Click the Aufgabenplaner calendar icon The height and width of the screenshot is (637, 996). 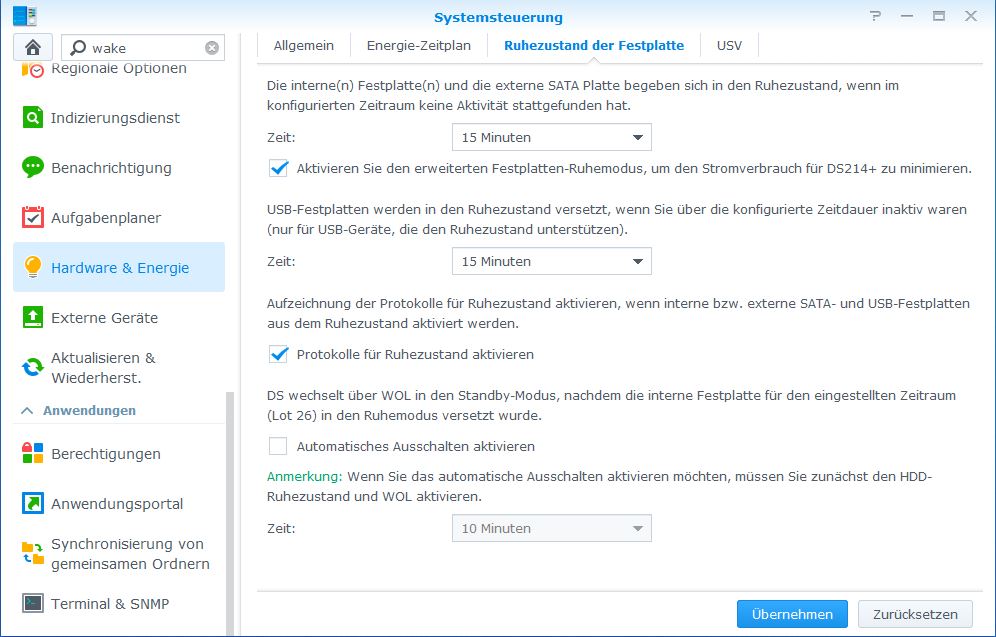pos(32,217)
